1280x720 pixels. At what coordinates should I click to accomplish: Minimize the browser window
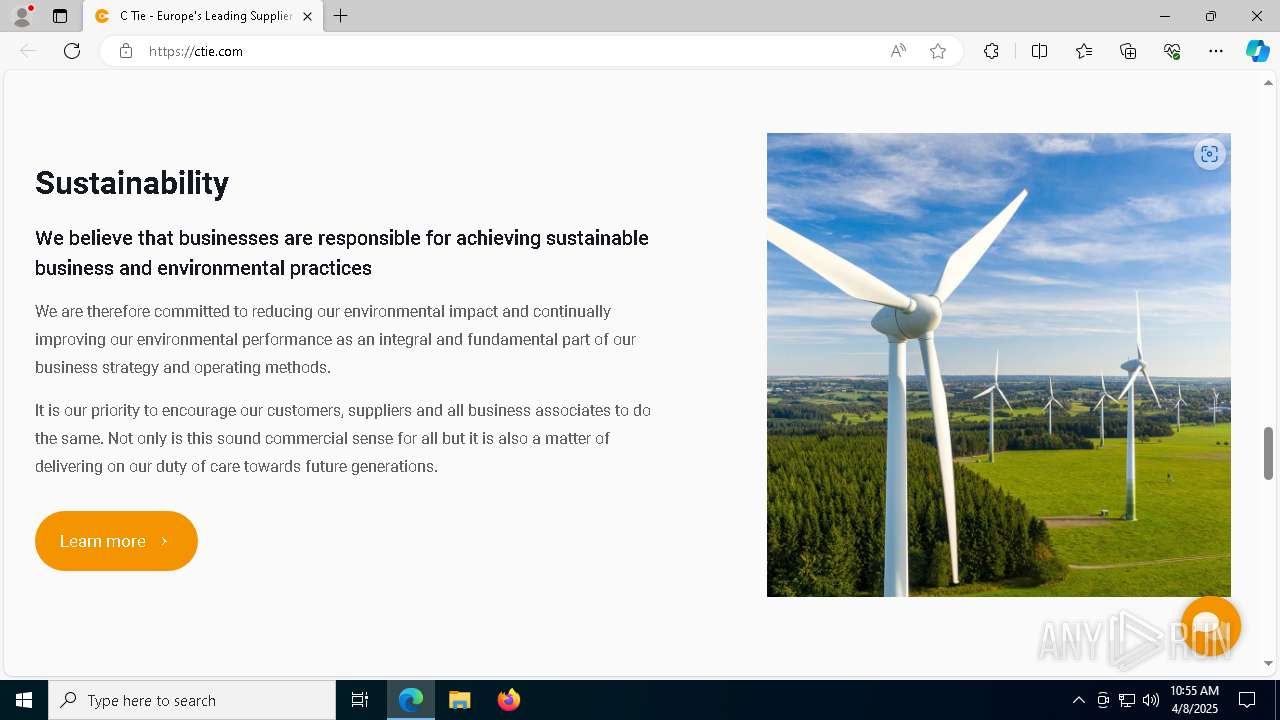pyautogui.click(x=1165, y=16)
